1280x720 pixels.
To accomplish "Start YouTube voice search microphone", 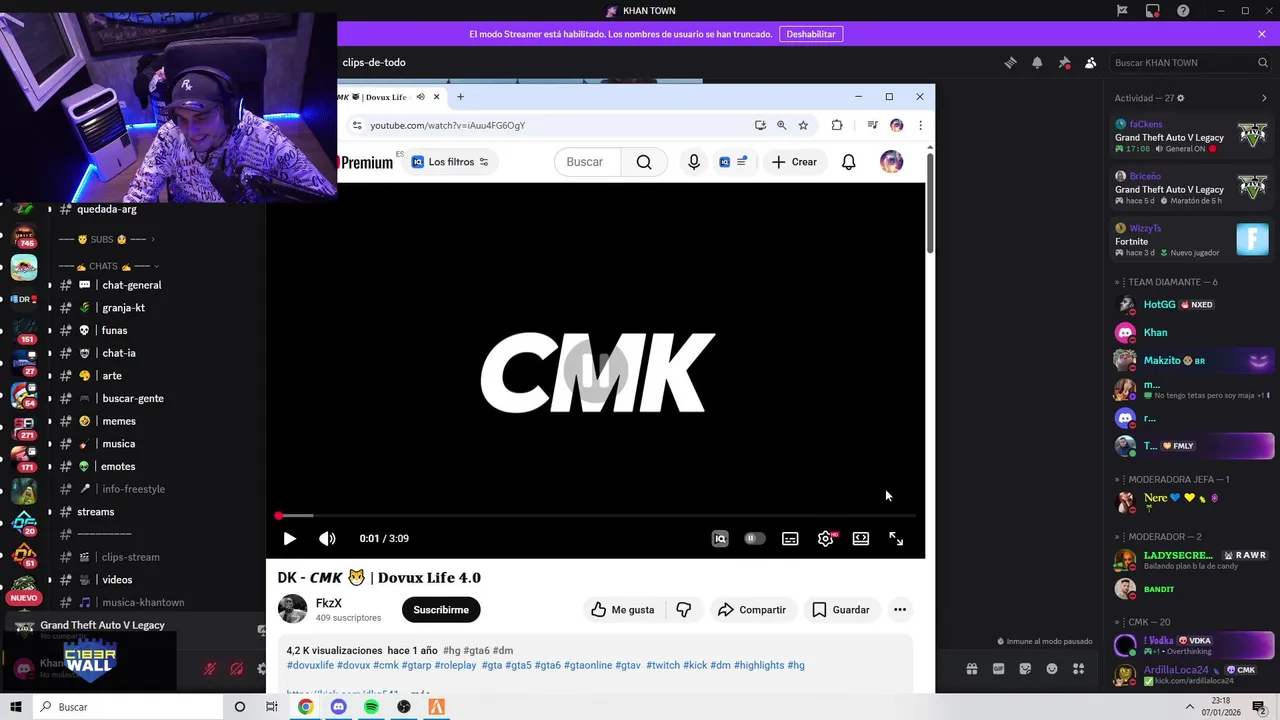I will (x=694, y=162).
